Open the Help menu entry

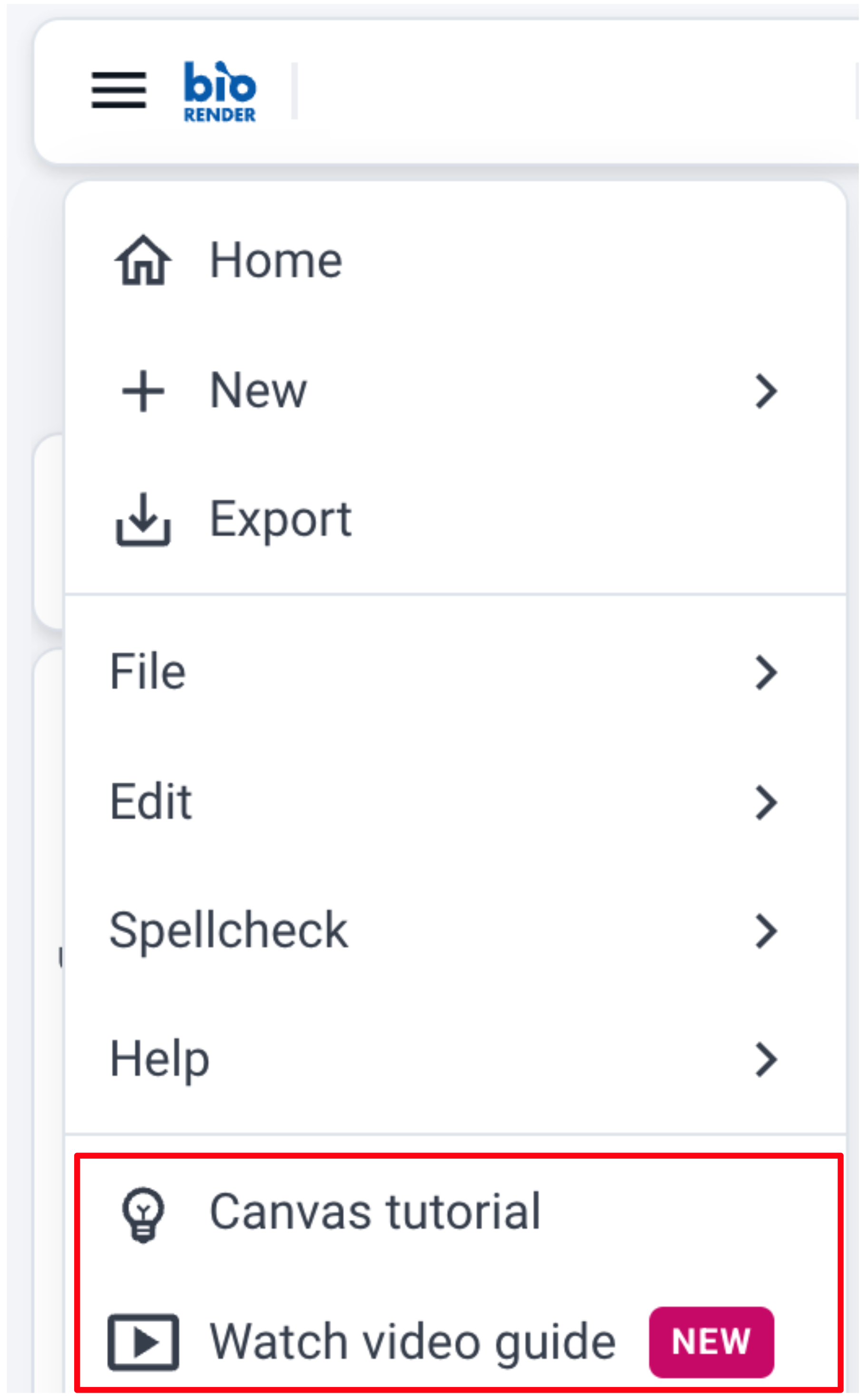click(455, 1060)
